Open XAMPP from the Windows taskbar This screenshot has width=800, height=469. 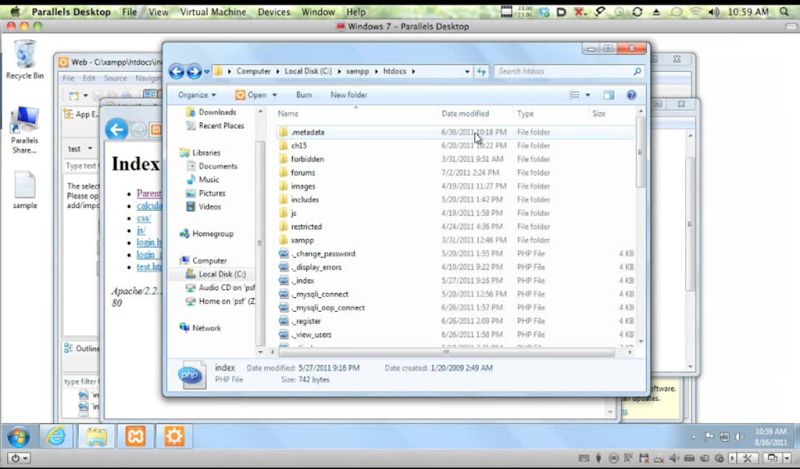click(134, 436)
